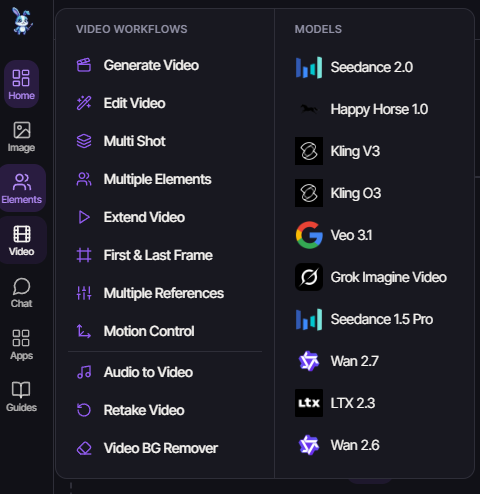Click the Multiple References sliders icon
Screen dimensions: 480x494
[84, 293]
